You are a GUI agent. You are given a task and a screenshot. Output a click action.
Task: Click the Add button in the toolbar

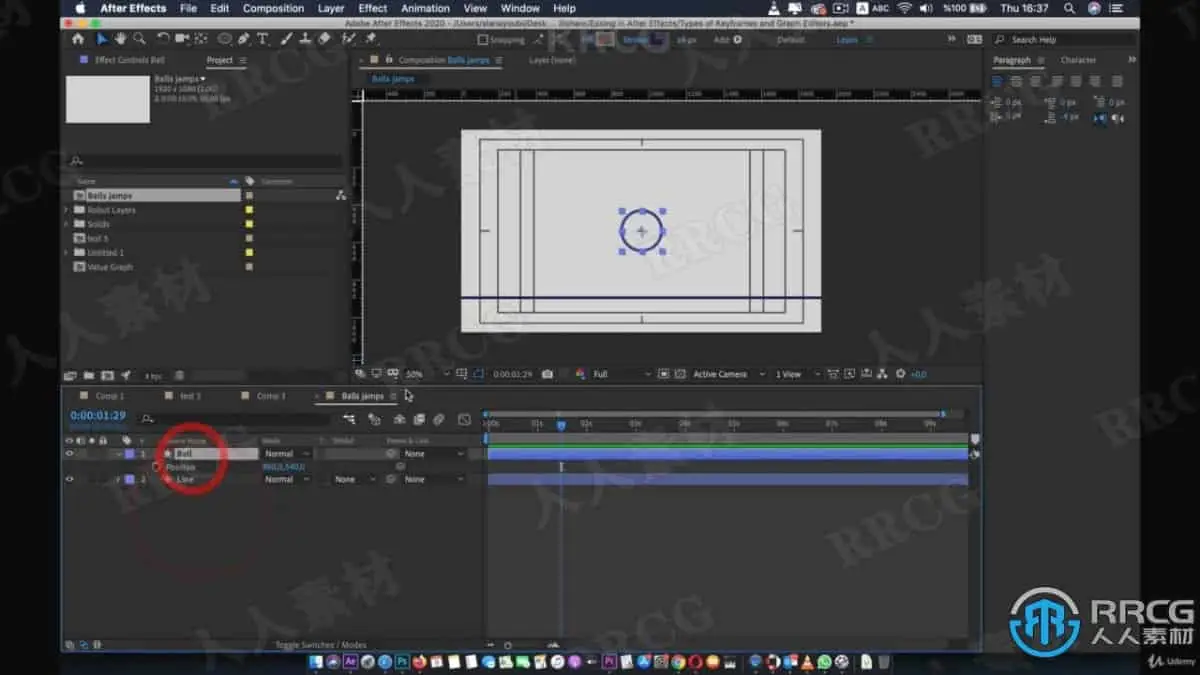[727, 40]
